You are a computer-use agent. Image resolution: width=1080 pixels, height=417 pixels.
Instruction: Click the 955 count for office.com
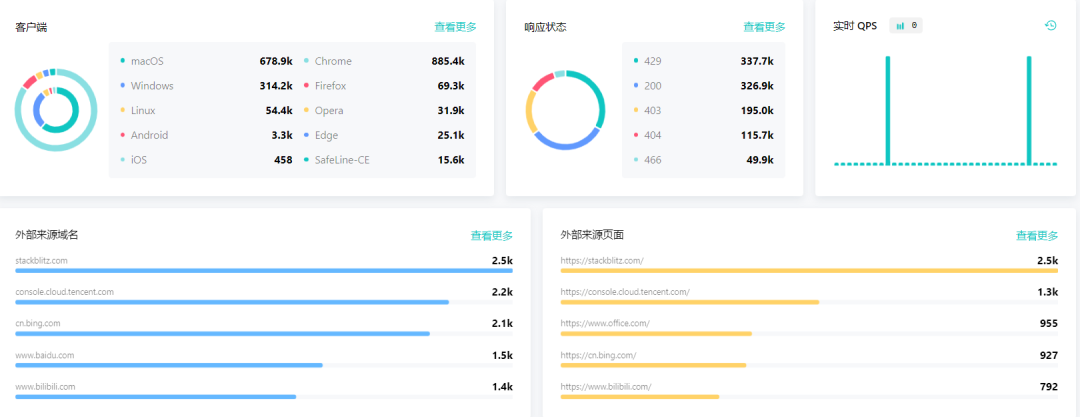click(1048, 323)
